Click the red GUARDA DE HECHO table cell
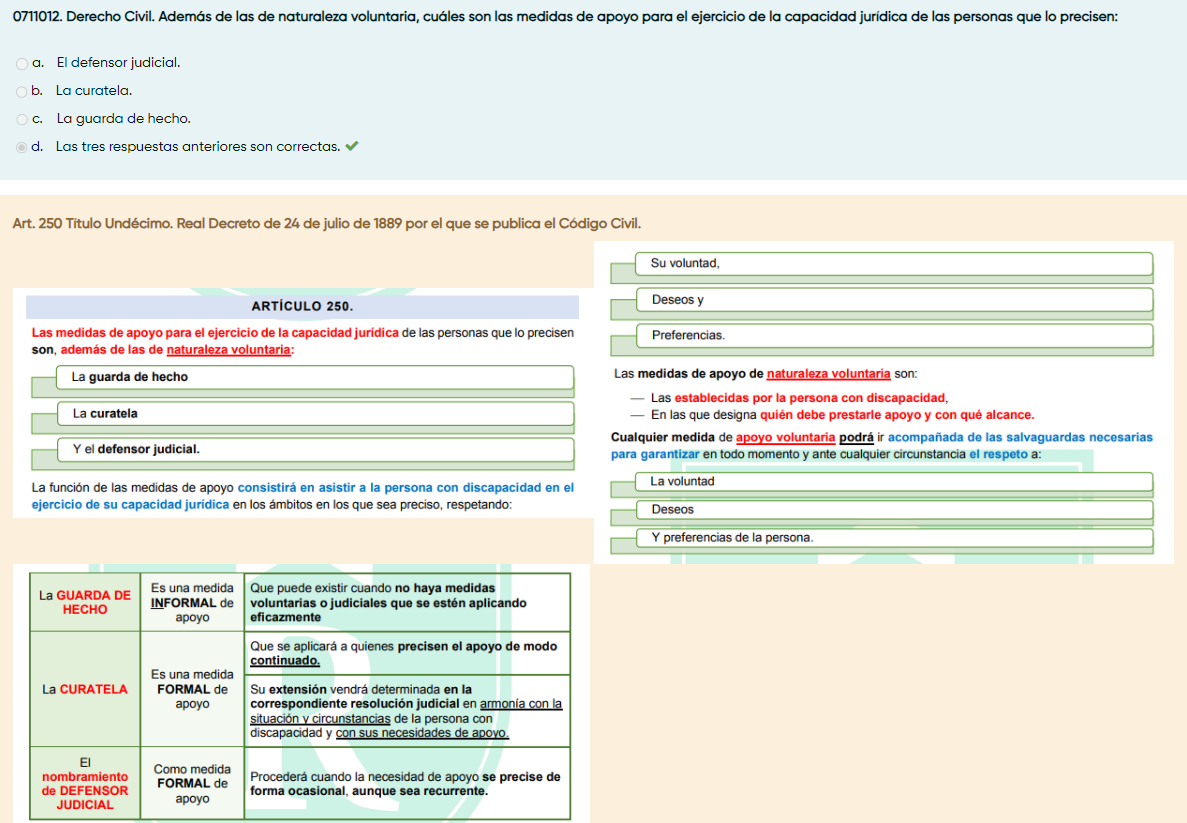1187x823 pixels. [x=85, y=602]
